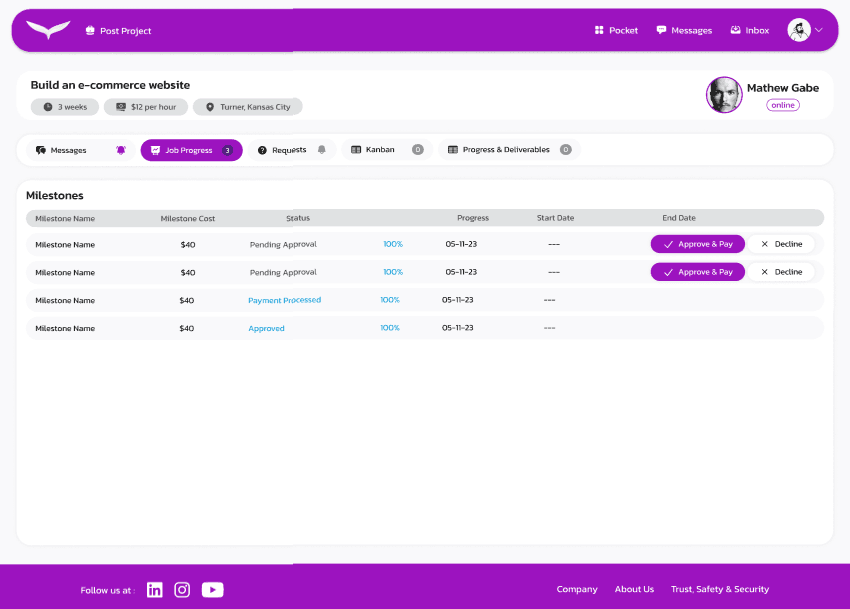Click the About Us footer link
The height and width of the screenshot is (609, 850).
point(634,589)
